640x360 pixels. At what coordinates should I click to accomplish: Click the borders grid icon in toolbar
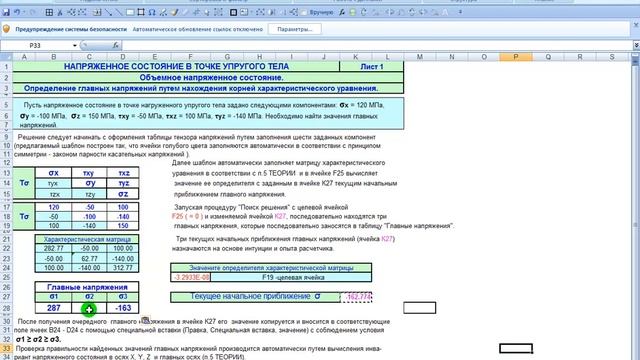(x=49, y=12)
